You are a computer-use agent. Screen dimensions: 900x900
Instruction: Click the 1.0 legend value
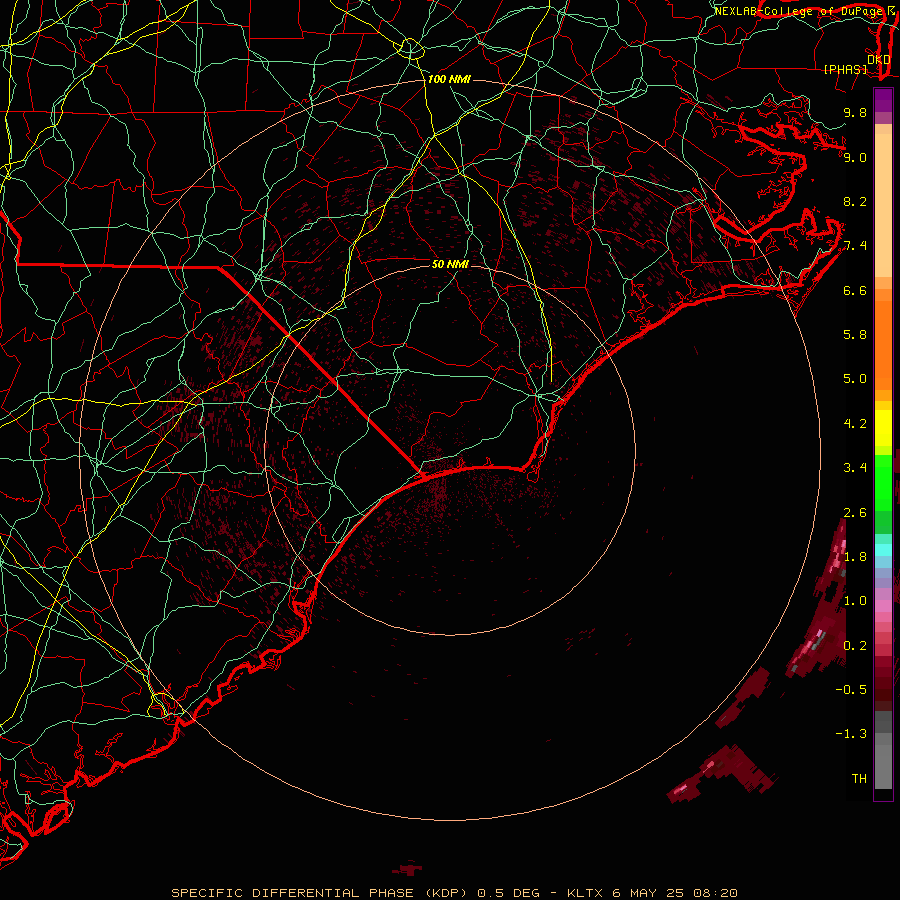(x=855, y=601)
